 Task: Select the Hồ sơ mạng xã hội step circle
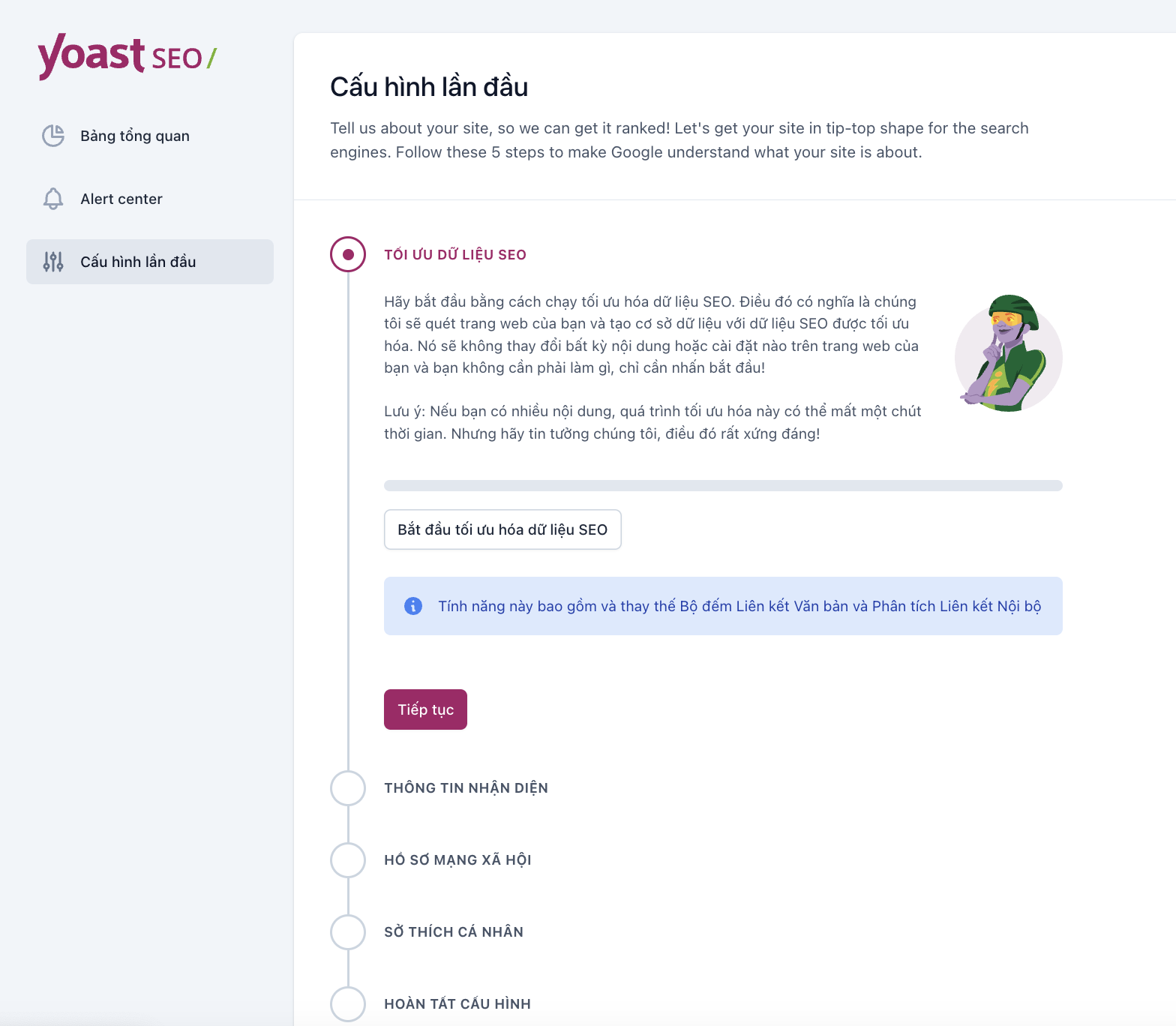tap(348, 860)
